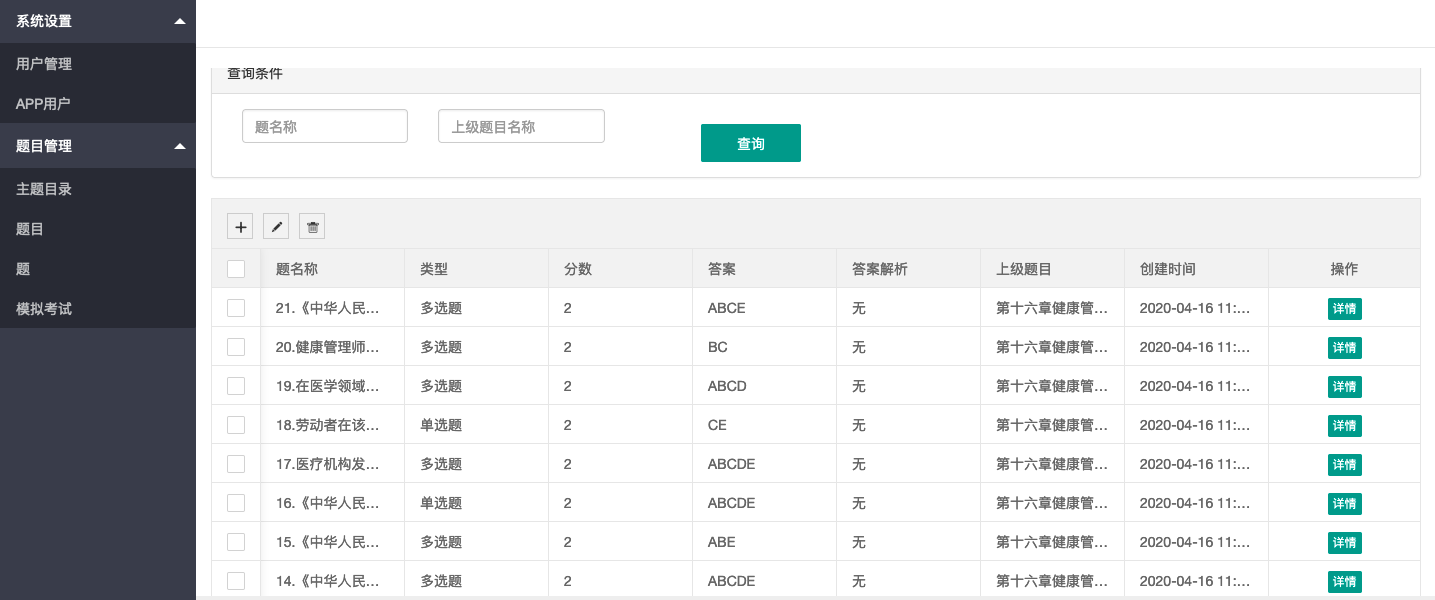Viewport: 1435px width, 600px height.
Task: Click 详情 for row 15
Action: (1344, 542)
